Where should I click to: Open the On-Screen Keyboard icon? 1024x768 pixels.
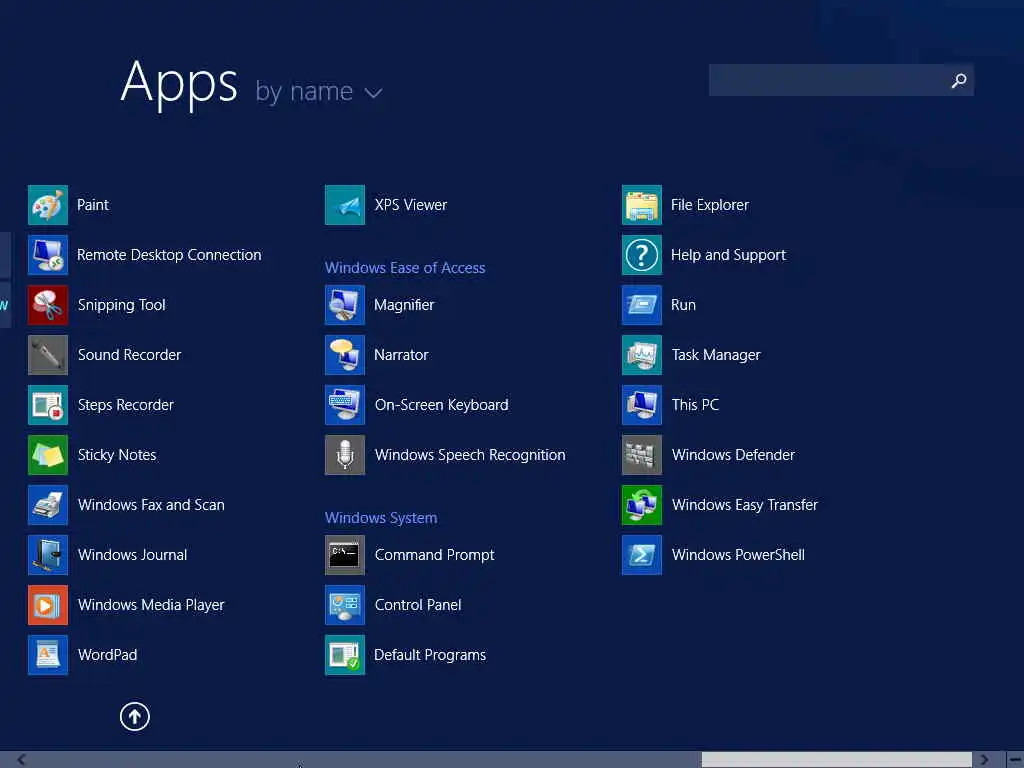point(345,405)
